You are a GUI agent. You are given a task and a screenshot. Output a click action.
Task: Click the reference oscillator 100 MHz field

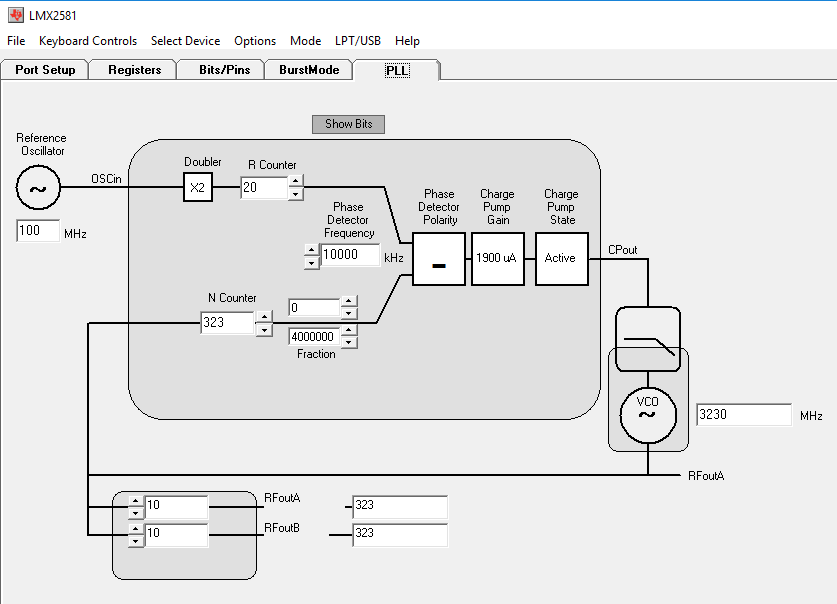(x=38, y=231)
